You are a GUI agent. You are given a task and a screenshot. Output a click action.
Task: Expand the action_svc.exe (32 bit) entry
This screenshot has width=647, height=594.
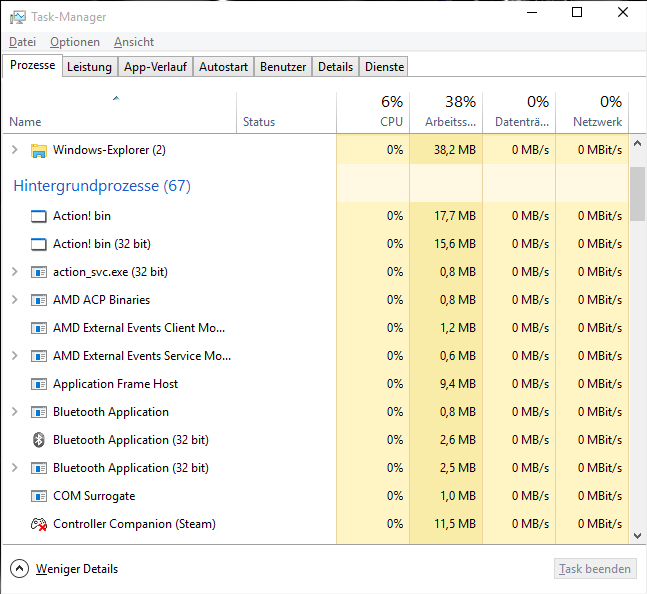(15, 272)
